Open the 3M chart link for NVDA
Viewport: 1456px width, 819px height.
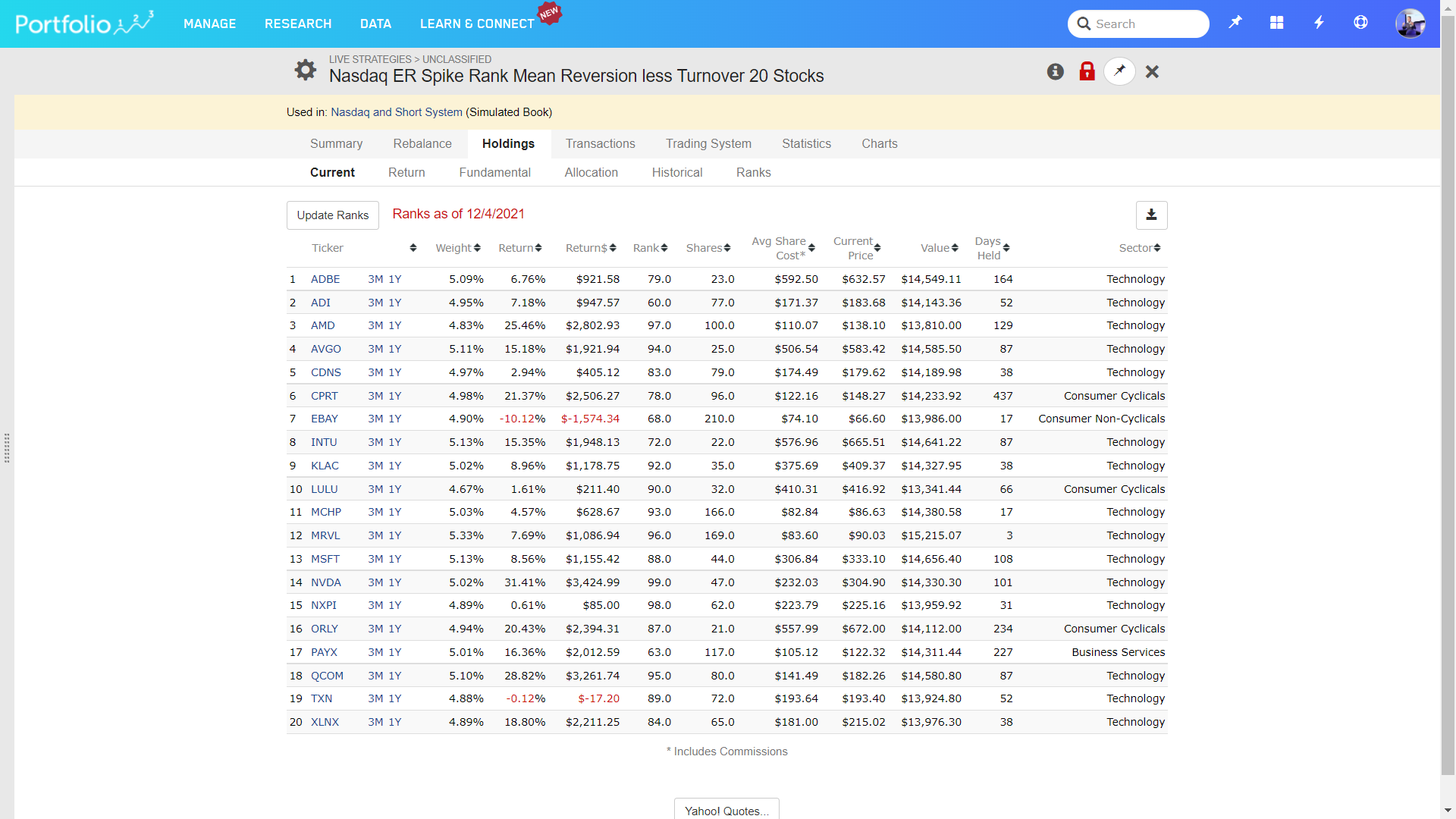tap(375, 582)
